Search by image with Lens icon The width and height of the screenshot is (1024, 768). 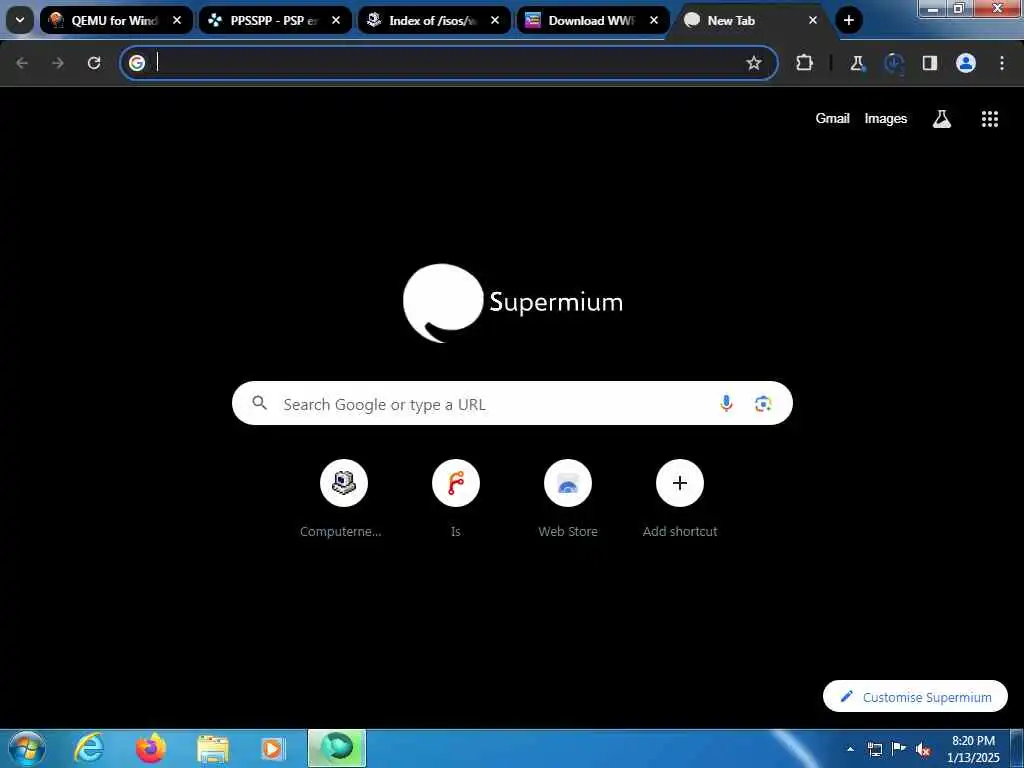763,404
